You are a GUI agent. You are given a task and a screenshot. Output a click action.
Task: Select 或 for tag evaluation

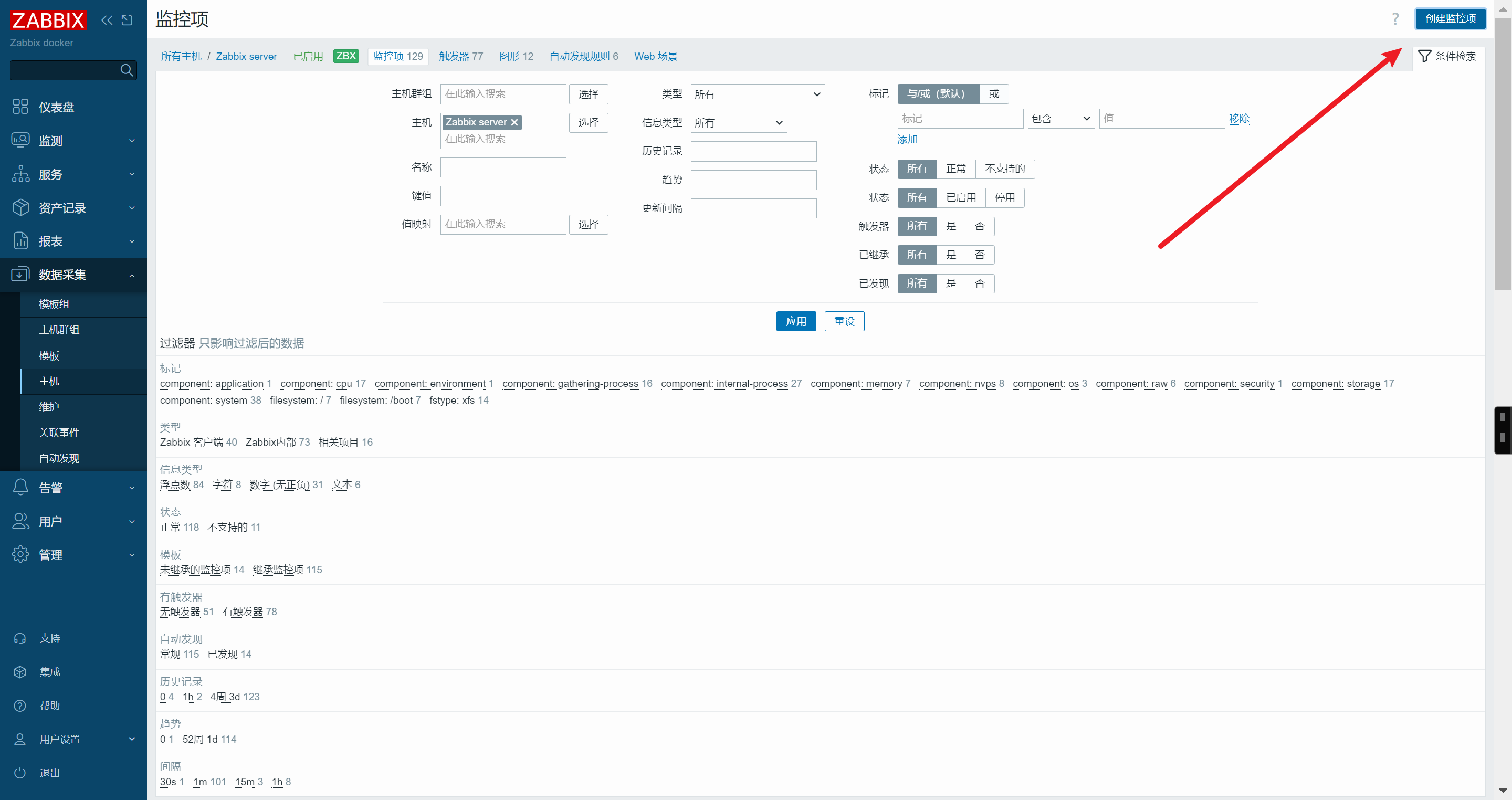pos(994,94)
